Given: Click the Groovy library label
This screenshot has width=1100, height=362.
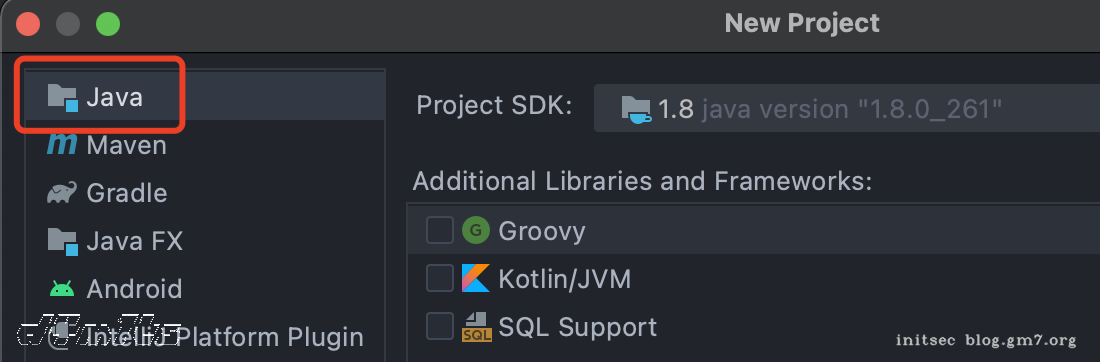Looking at the screenshot, I should click(x=542, y=231).
